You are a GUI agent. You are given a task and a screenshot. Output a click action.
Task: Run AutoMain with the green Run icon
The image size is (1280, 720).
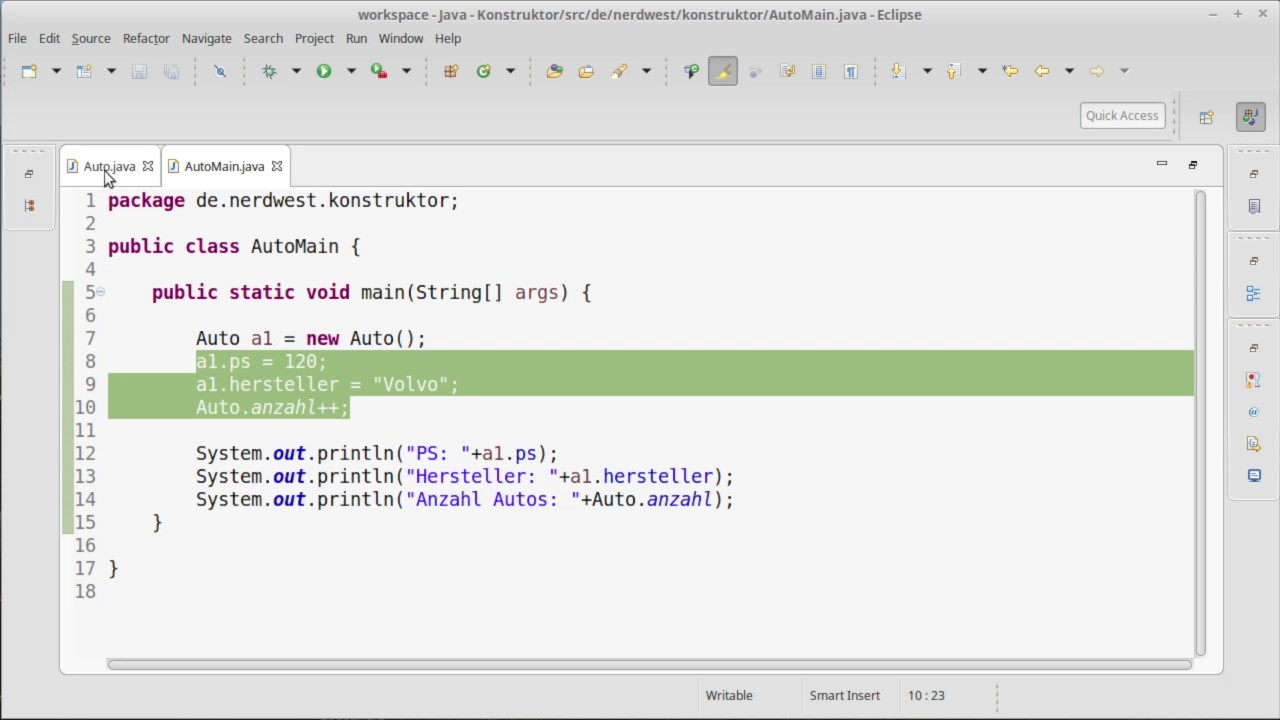pyautogui.click(x=324, y=71)
